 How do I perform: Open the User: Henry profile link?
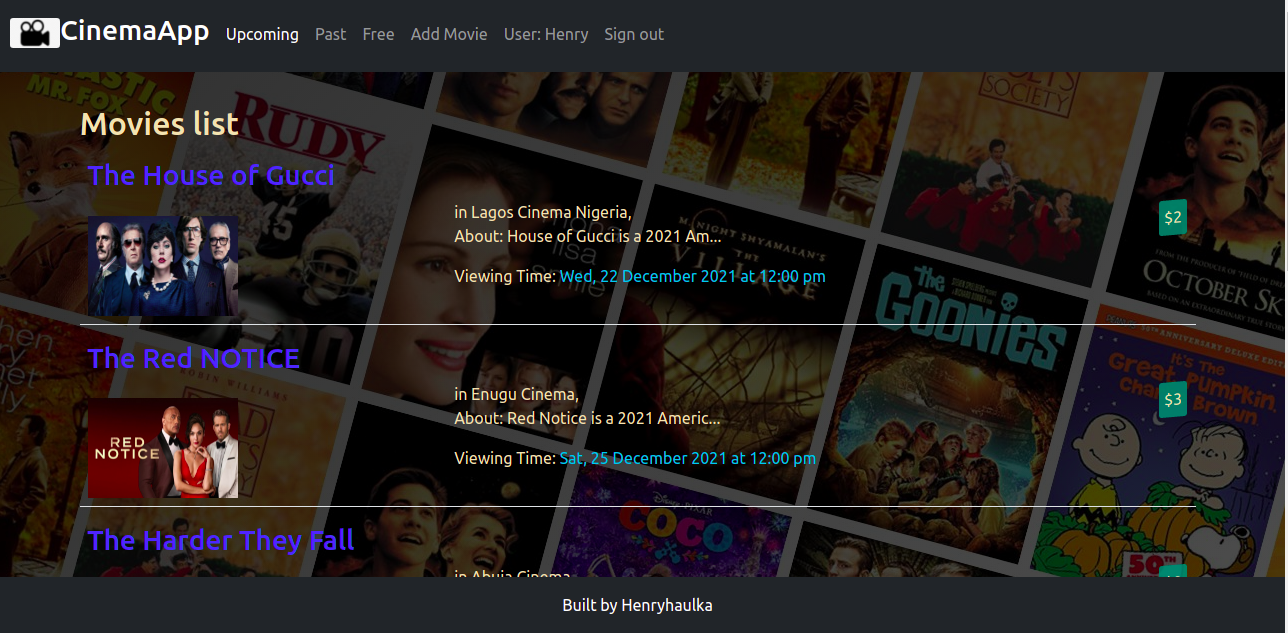point(546,34)
